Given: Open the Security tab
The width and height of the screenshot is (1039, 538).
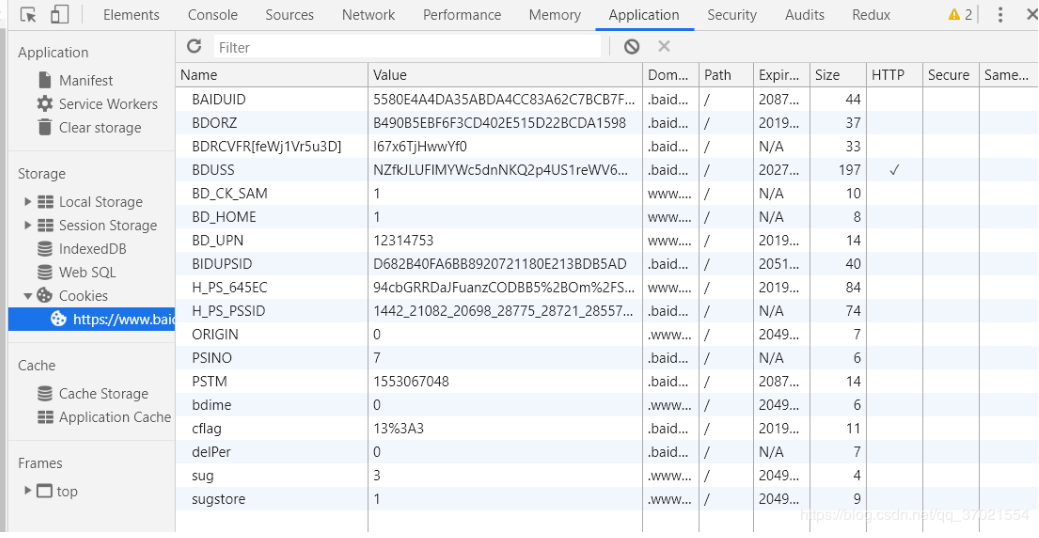Looking at the screenshot, I should [732, 15].
